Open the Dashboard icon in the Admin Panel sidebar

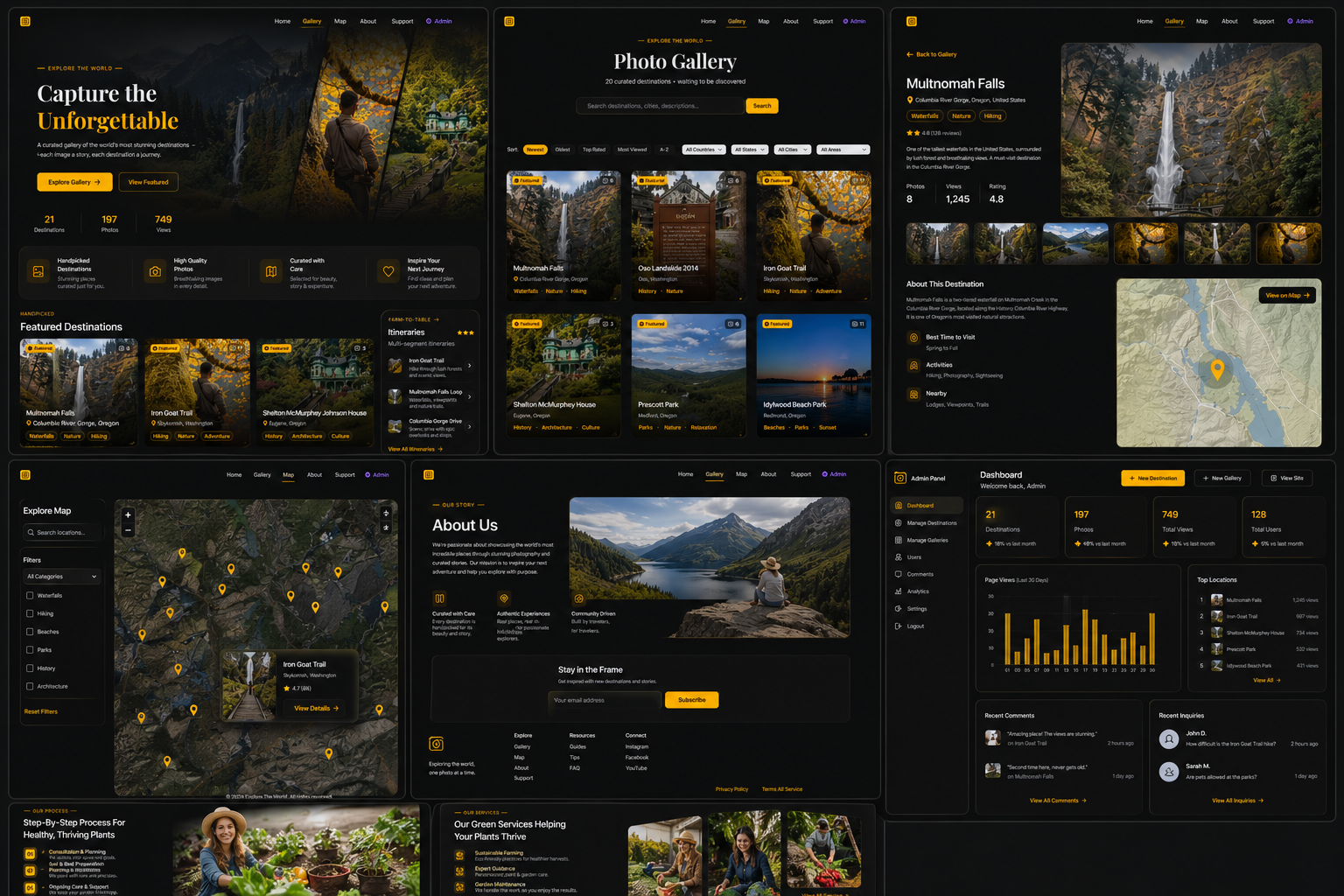pyautogui.click(x=898, y=506)
